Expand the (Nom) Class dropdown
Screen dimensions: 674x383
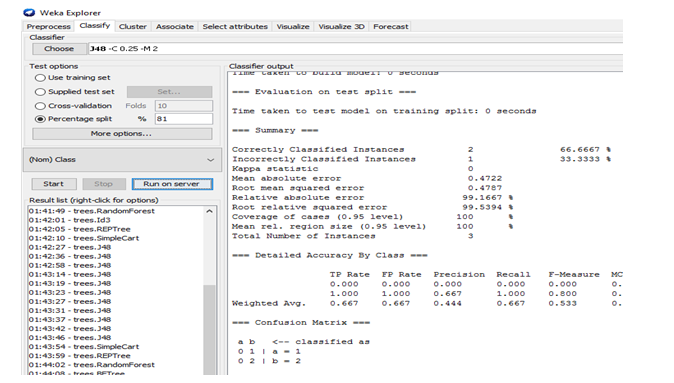122,159
